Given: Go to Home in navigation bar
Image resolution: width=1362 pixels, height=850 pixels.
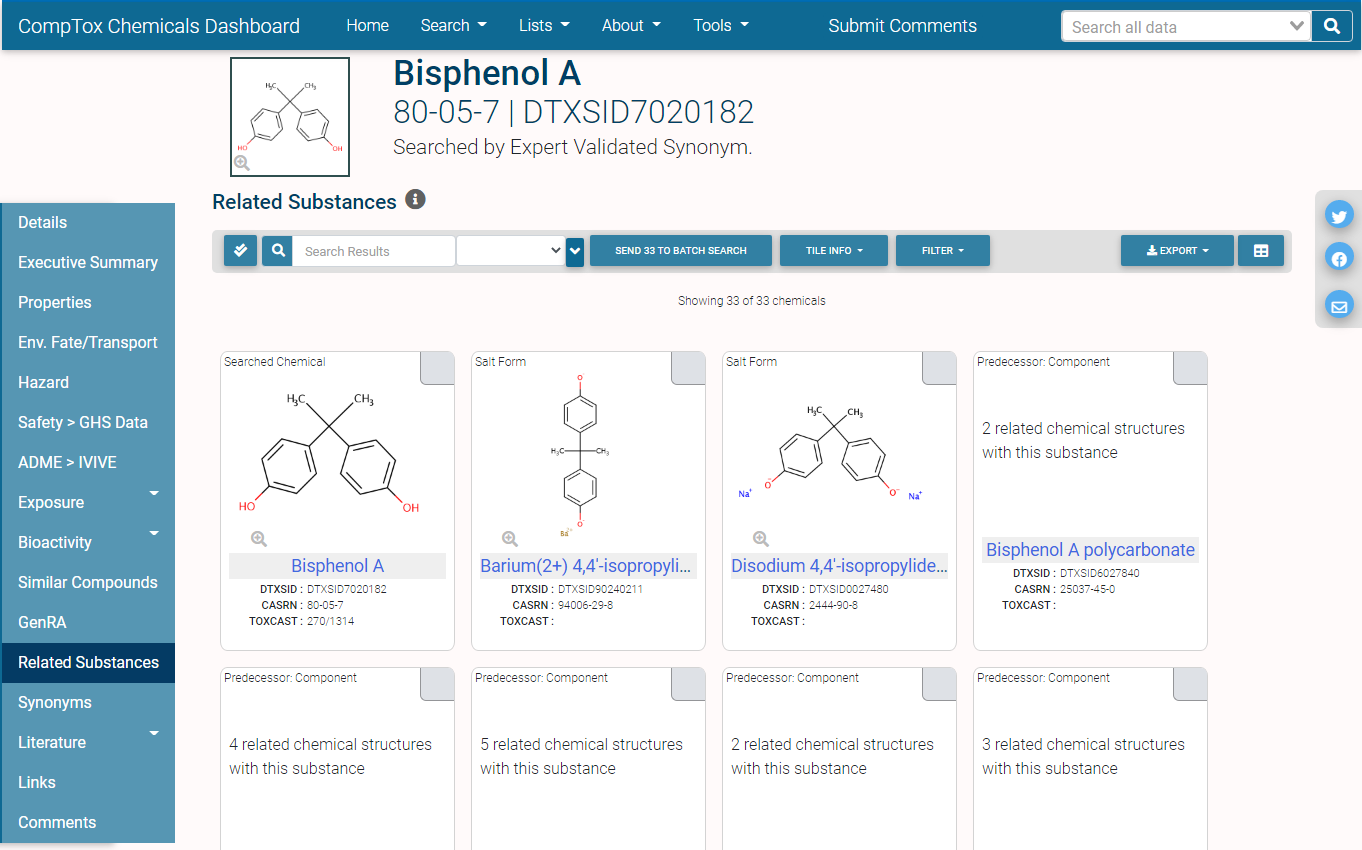Looking at the screenshot, I should (x=367, y=26).
